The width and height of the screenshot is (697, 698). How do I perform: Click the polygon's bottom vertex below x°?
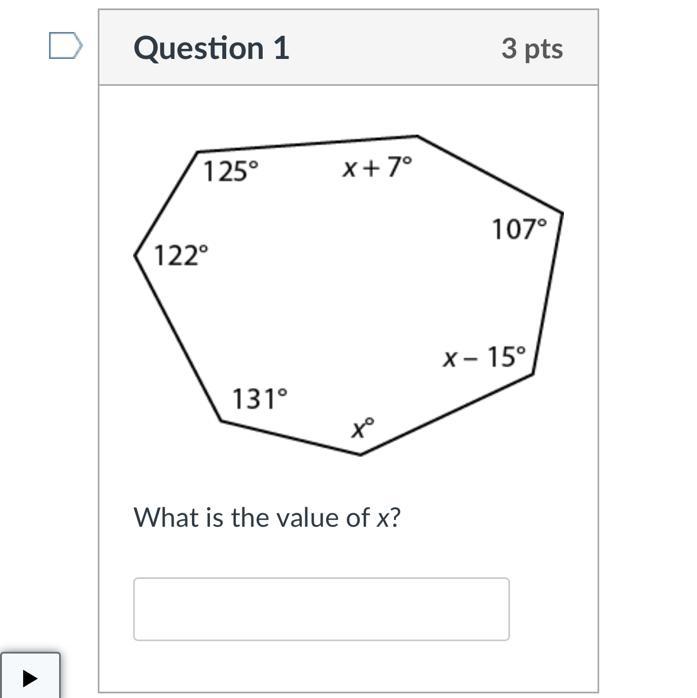pyautogui.click(x=360, y=455)
